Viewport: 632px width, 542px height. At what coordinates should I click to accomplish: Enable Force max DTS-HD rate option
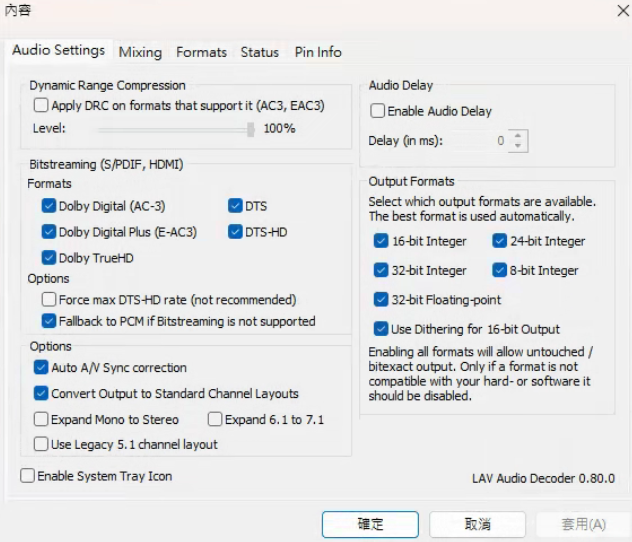[x=49, y=299]
